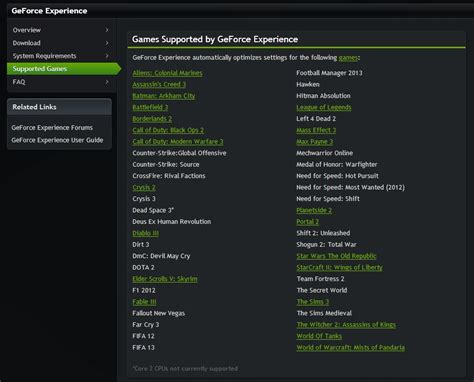The image size is (474, 382).
Task: Click the Related Links panel heading
Action: 34,107
